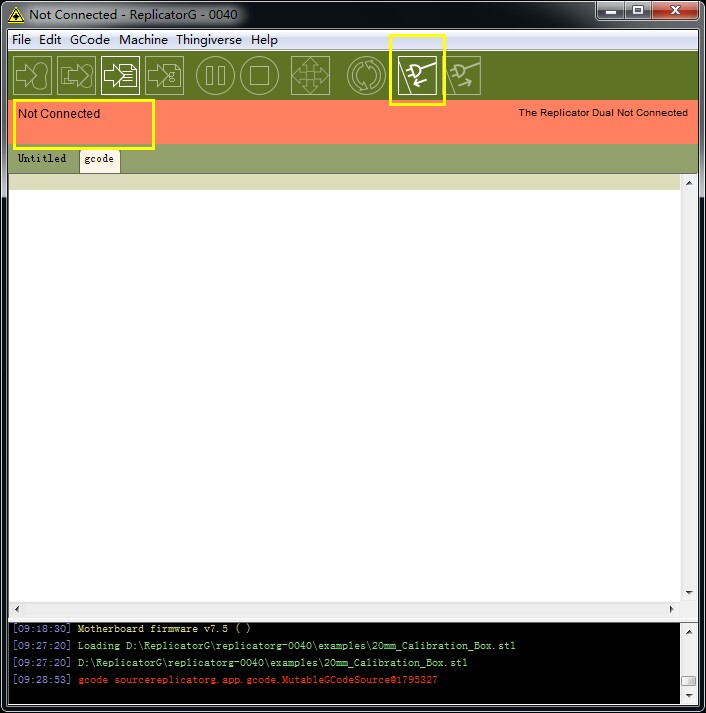
Task: Click the console log scrollbar down arrow
Action: click(689, 696)
